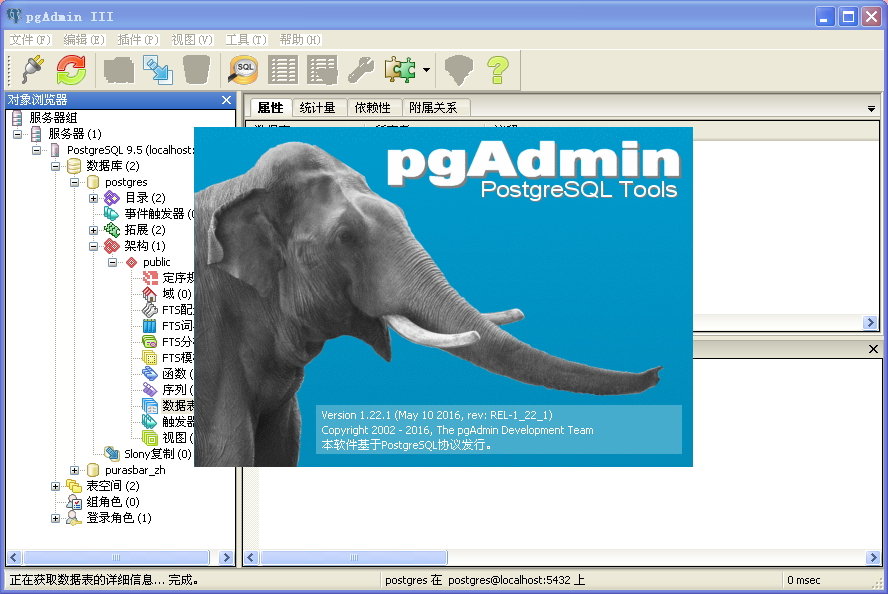Select the Slony复制 (0) node
Viewport: 888px width, 594px height.
pos(157,454)
